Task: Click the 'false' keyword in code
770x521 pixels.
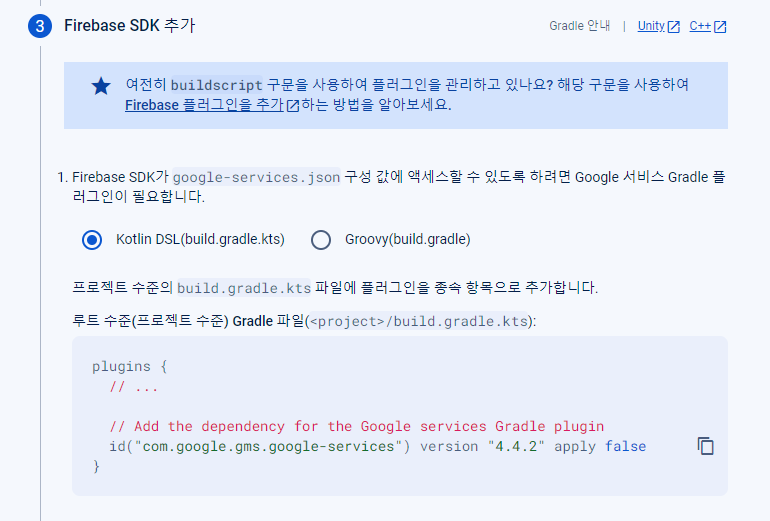Action: (626, 446)
